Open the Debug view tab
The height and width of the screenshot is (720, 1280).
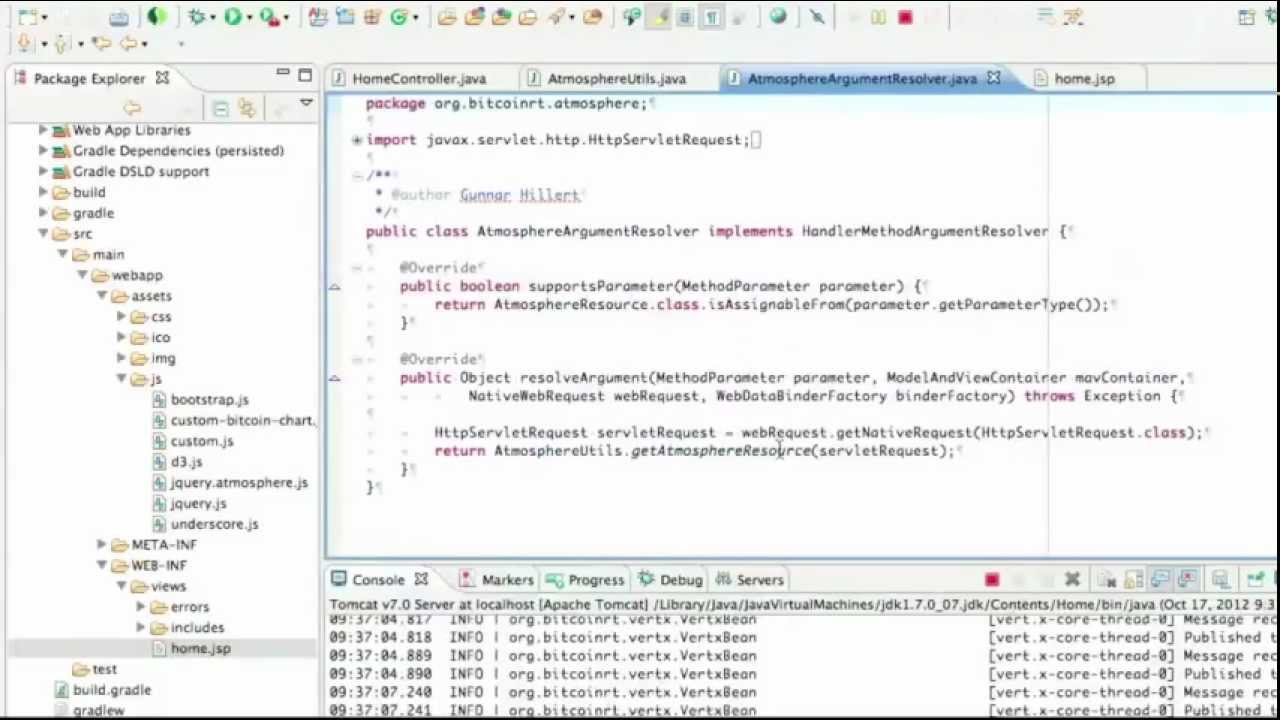click(x=670, y=580)
